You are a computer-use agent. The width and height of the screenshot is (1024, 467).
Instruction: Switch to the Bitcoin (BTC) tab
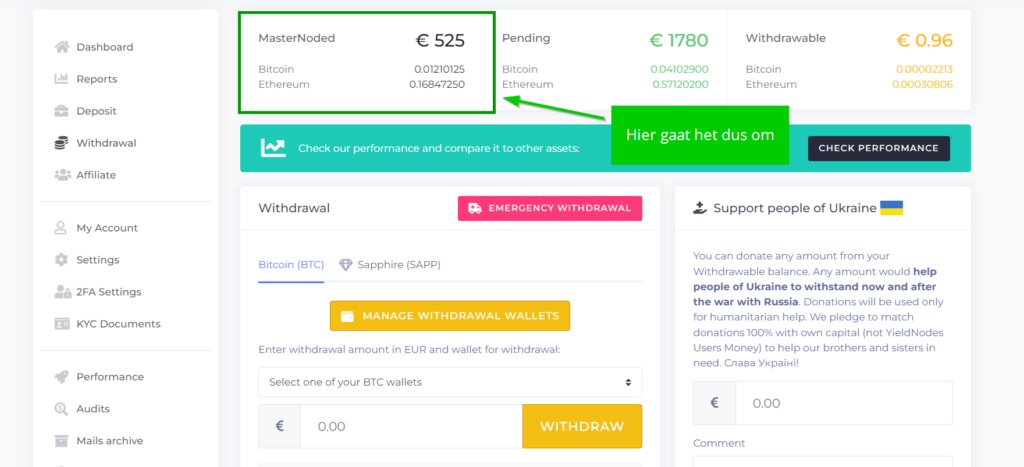tap(291, 265)
